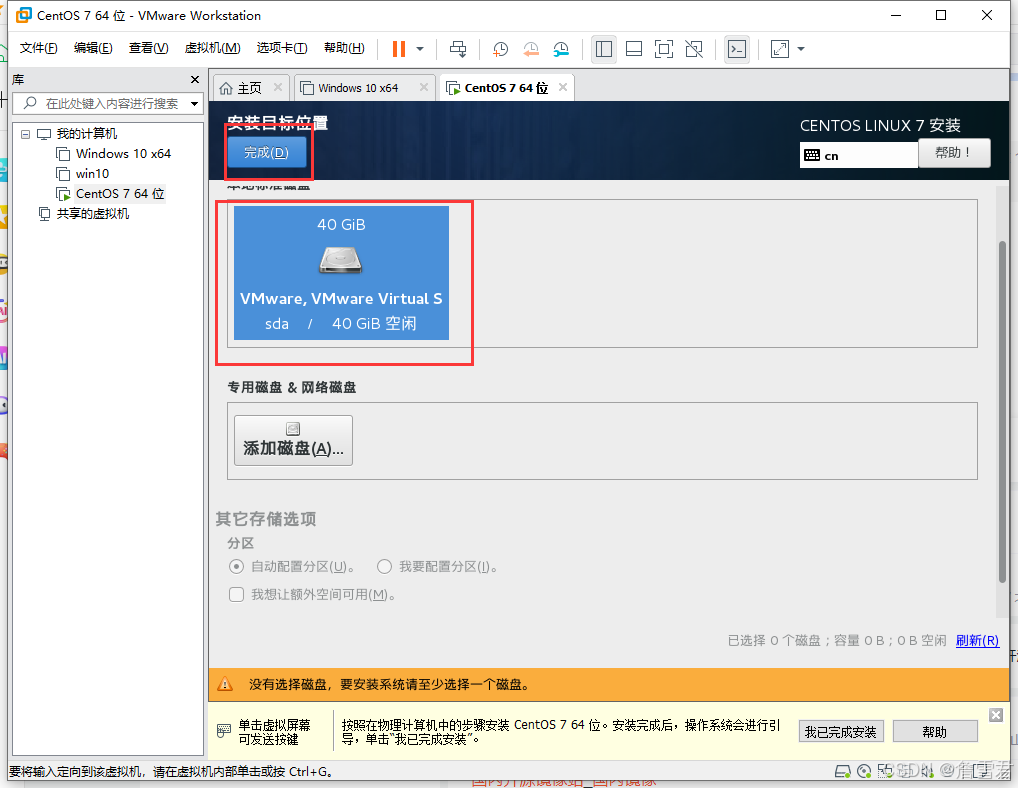1018x788 pixels.
Task: Click the 没有选择磁盘 warning message text
Action: (390, 684)
